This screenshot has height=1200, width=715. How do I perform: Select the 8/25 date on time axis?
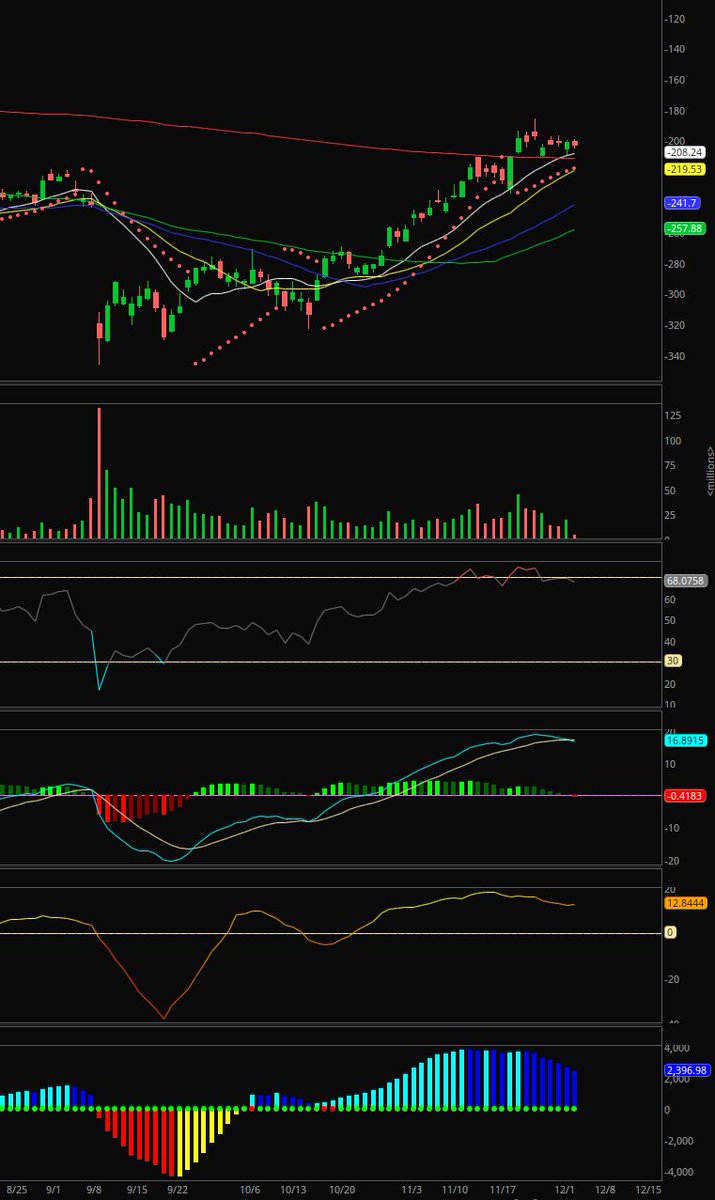[x=18, y=1191]
